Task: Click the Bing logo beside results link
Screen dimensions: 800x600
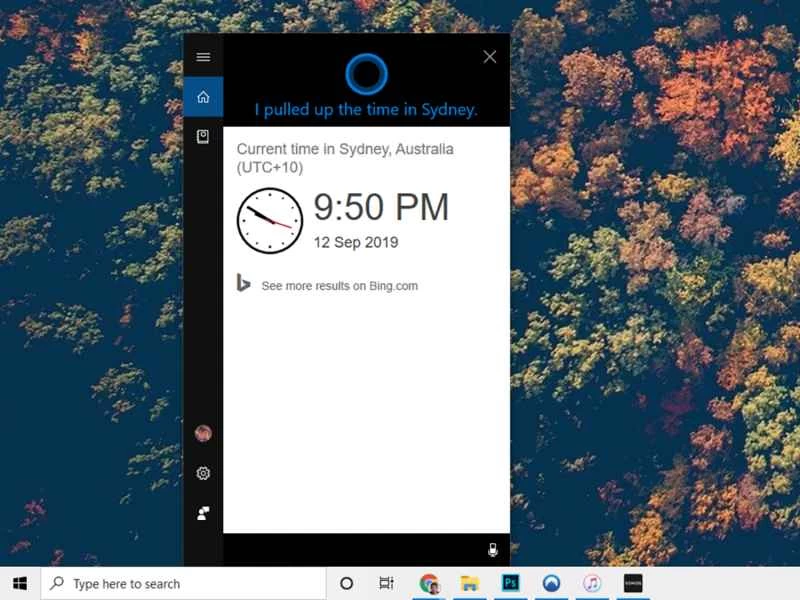Action: click(x=243, y=285)
